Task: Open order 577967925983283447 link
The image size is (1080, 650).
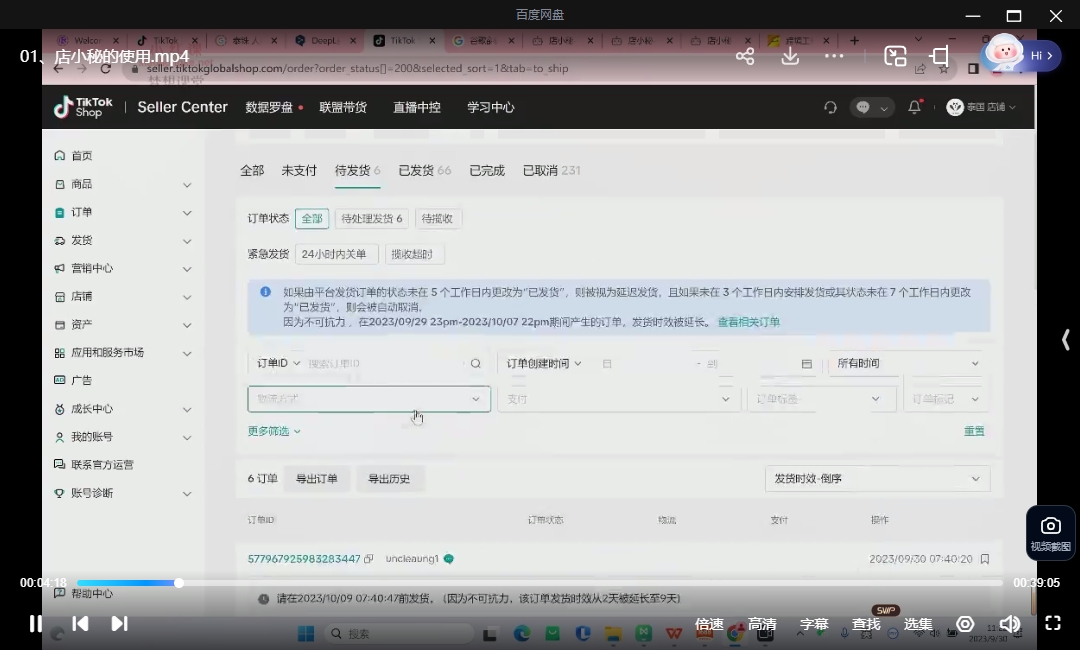Action: tap(304, 559)
